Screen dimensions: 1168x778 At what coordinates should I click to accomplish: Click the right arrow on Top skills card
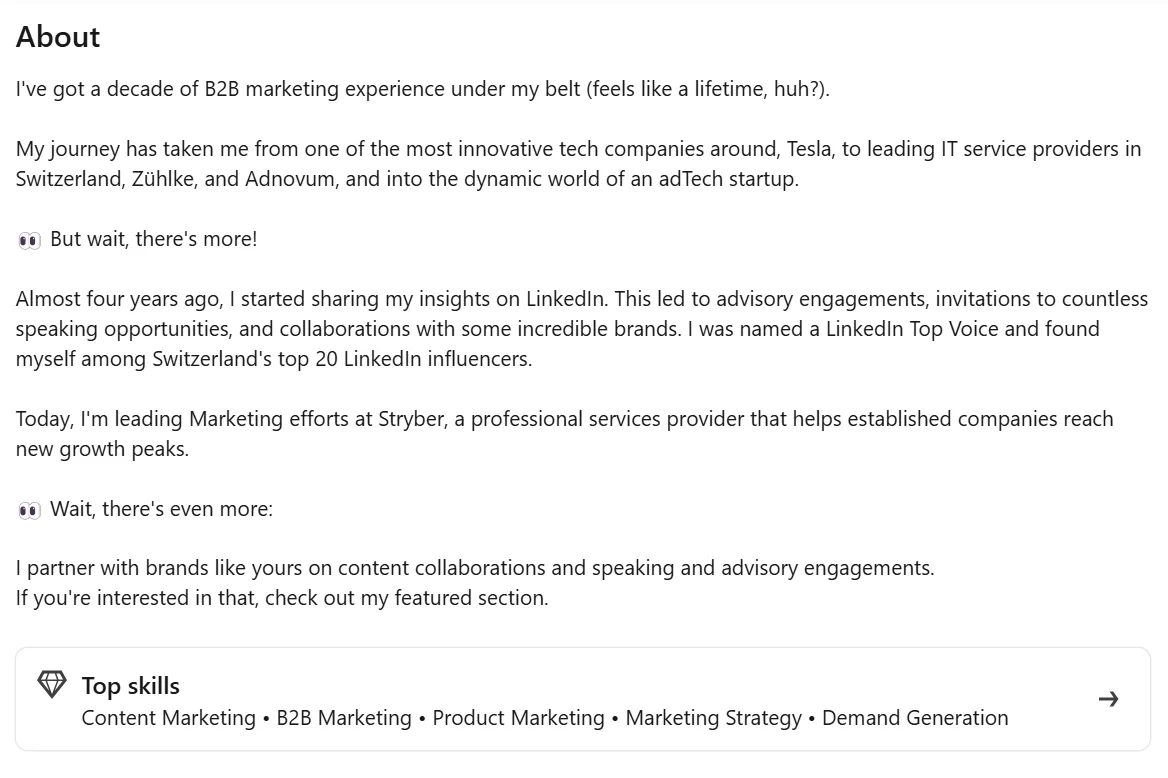click(x=1109, y=699)
